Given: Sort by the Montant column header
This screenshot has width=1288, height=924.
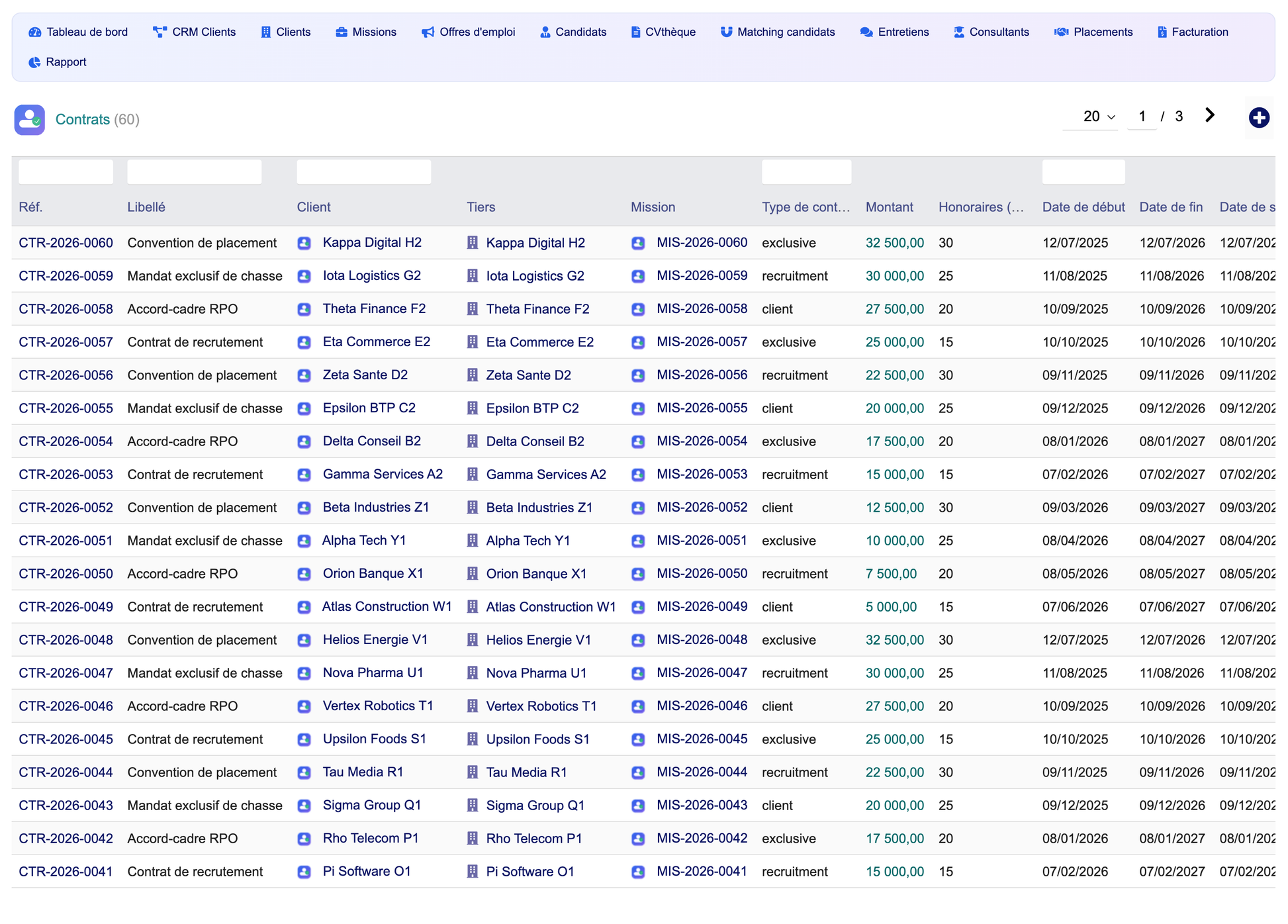Looking at the screenshot, I should [x=889, y=207].
